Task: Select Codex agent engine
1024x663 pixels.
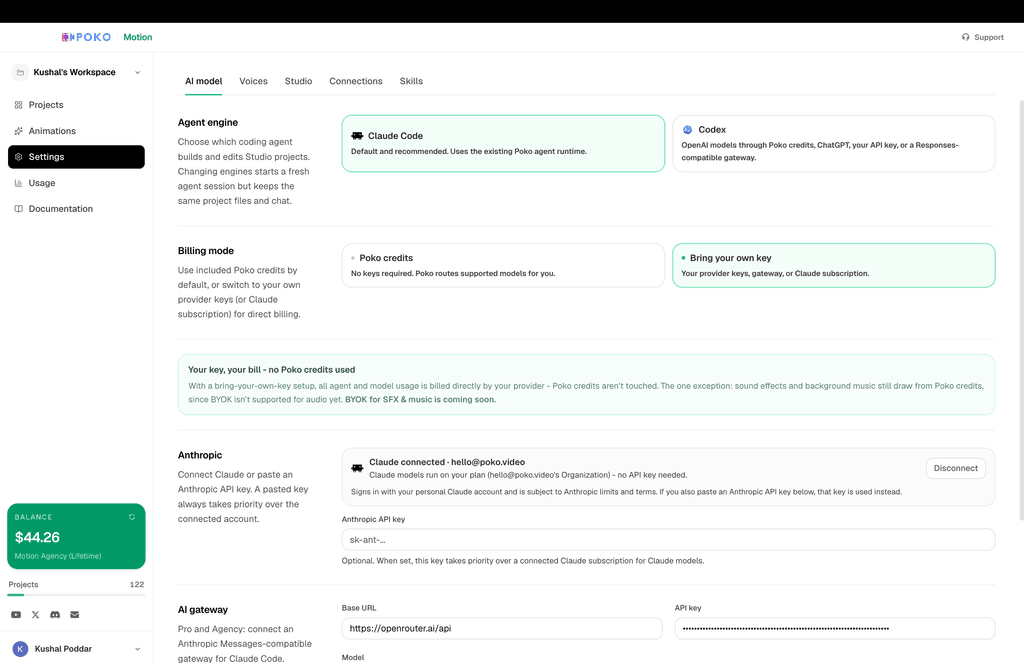Action: tap(833, 144)
